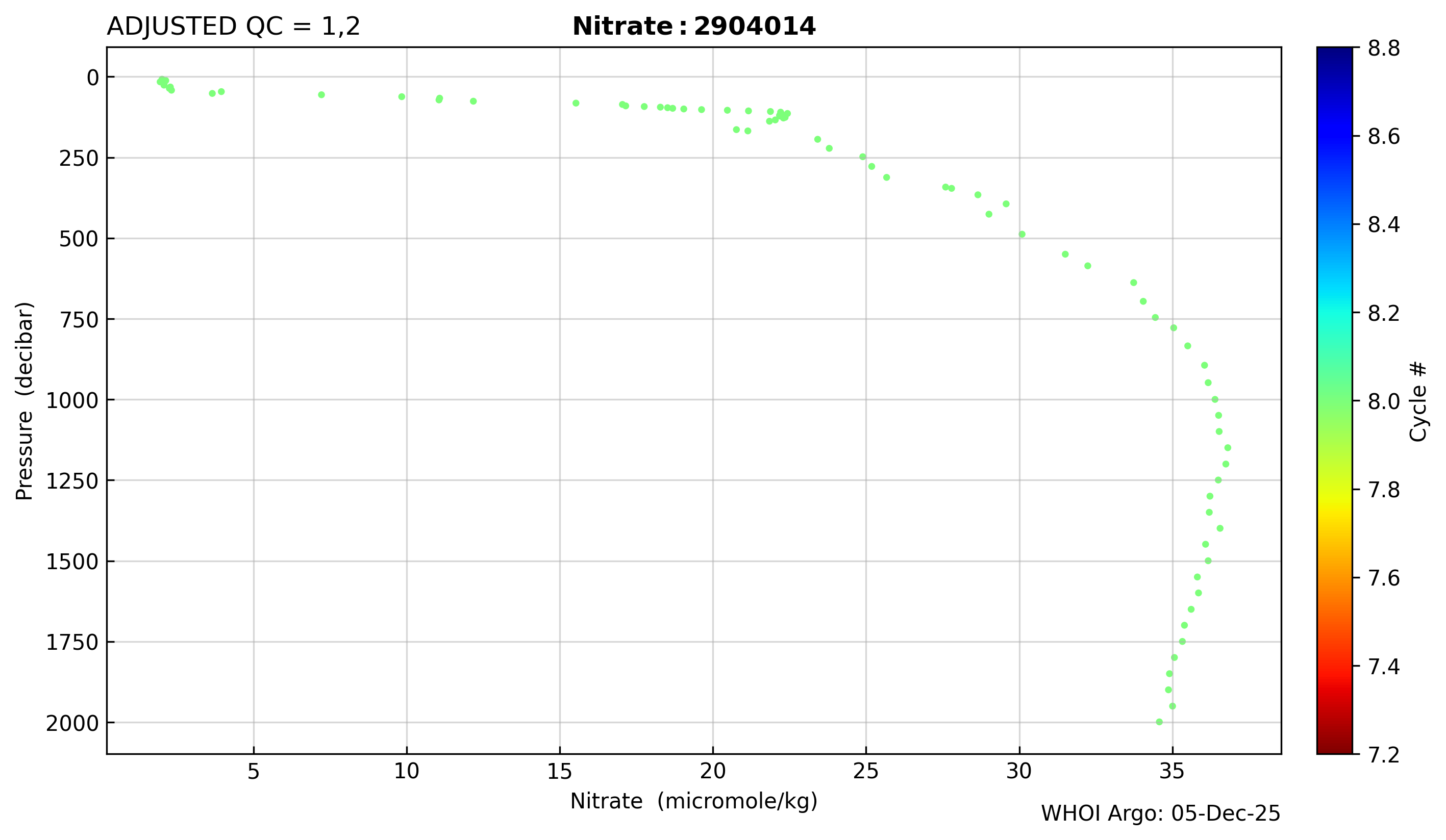1446x840 pixels.
Task: Click the 35 nitrate tick label
Action: 1171,772
